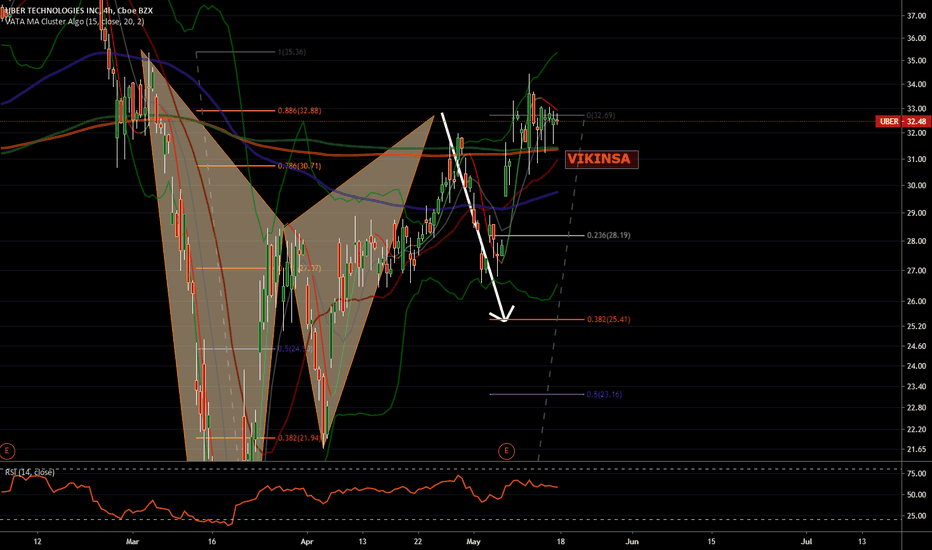Image resolution: width=932 pixels, height=550 pixels.
Task: Click the Jul date label
Action: coord(807,542)
